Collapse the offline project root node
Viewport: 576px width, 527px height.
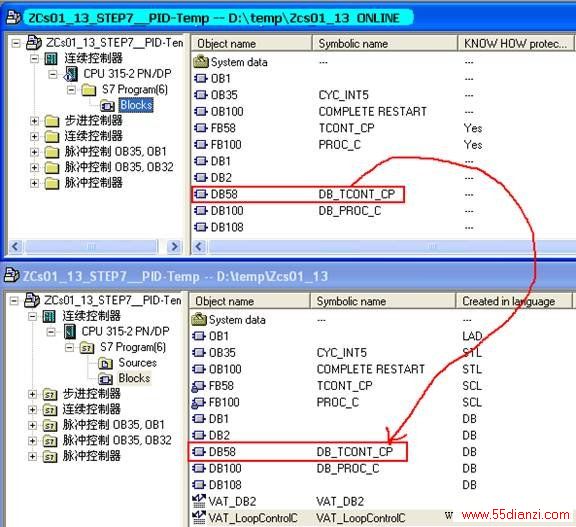(14, 301)
